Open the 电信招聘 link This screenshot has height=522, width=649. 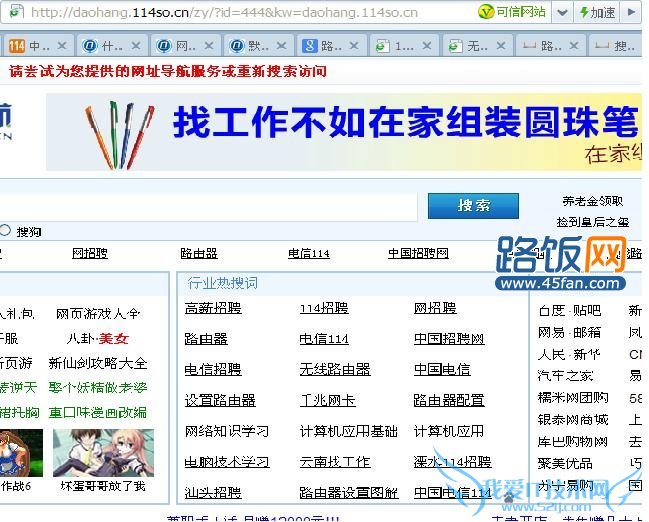[x=213, y=369]
